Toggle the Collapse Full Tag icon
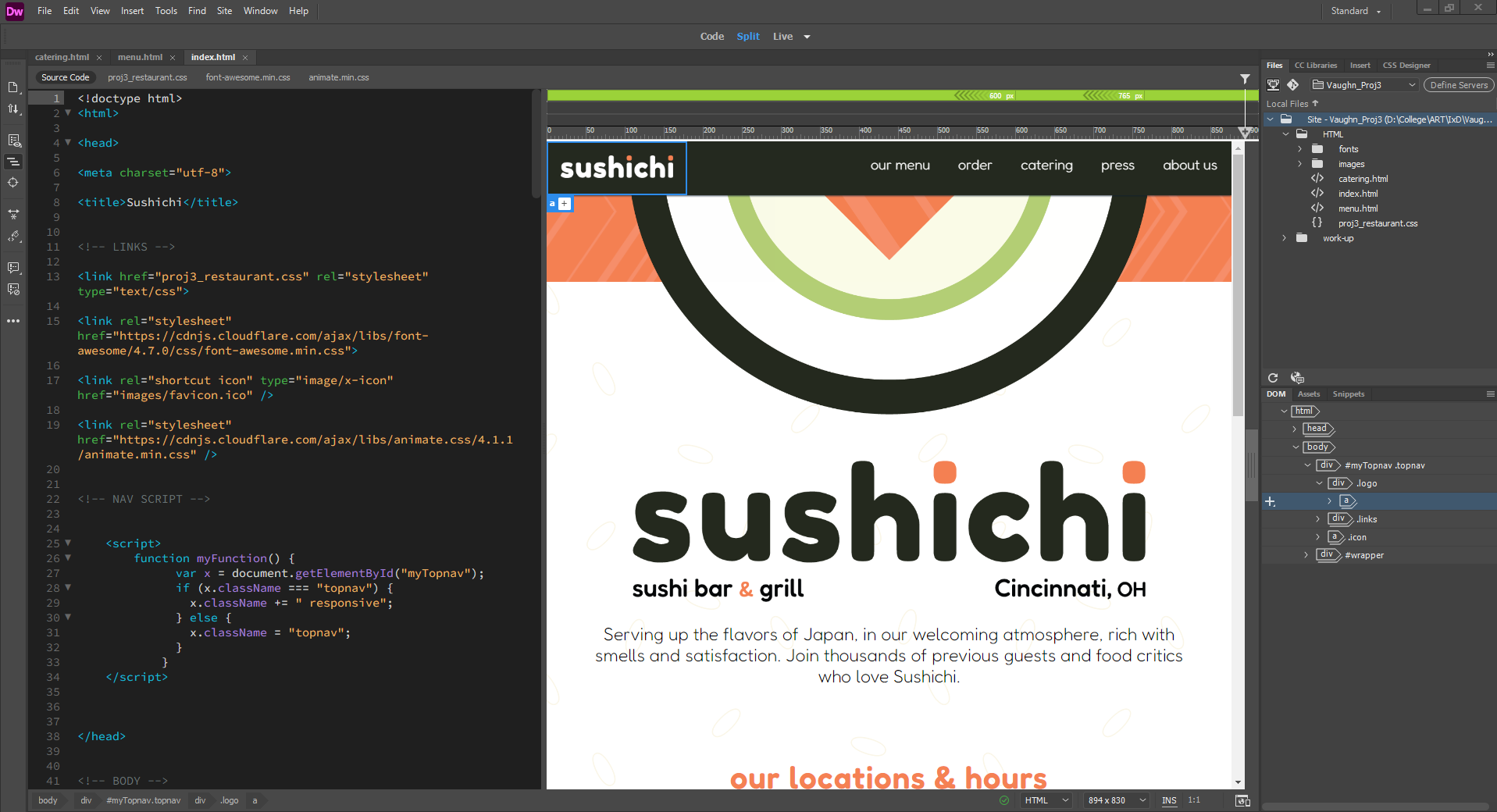Image resolution: width=1497 pixels, height=812 pixels. pos(13,162)
